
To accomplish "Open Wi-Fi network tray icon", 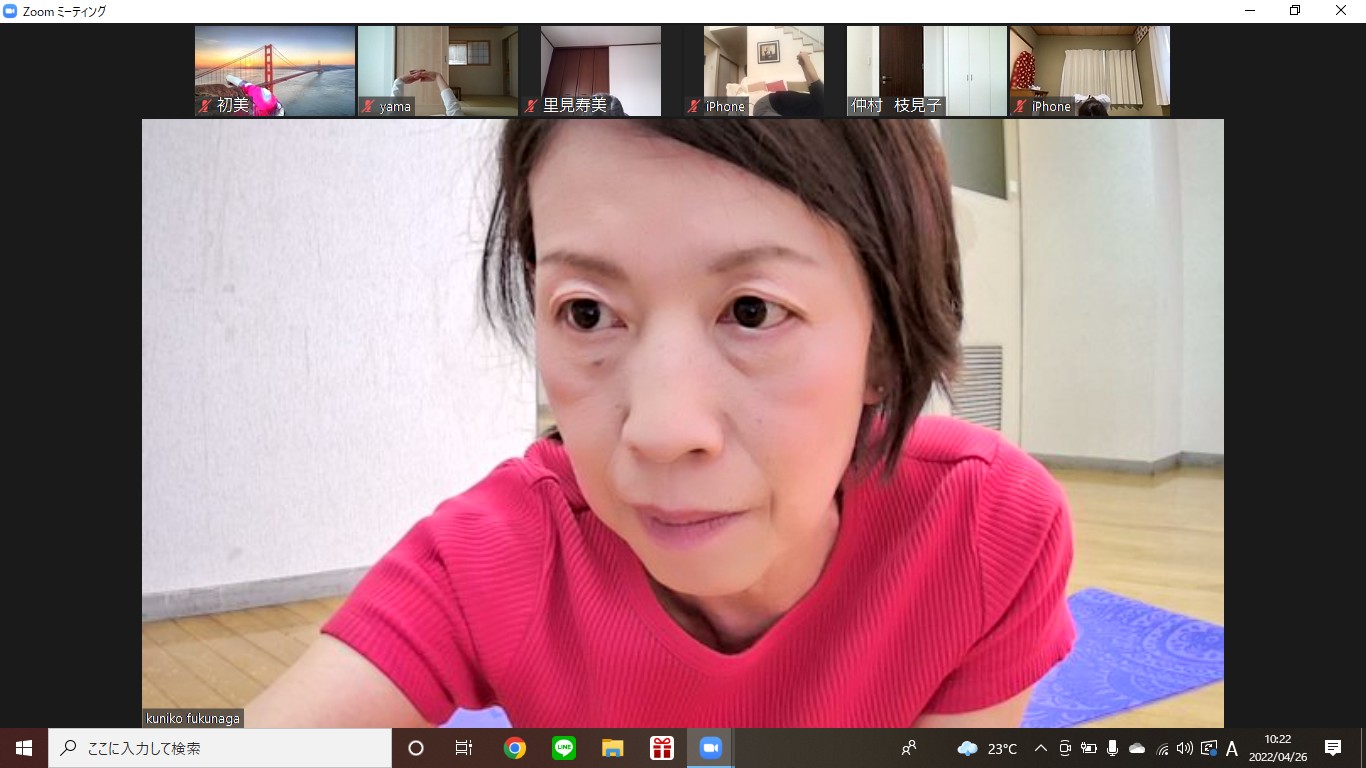I will (1161, 748).
